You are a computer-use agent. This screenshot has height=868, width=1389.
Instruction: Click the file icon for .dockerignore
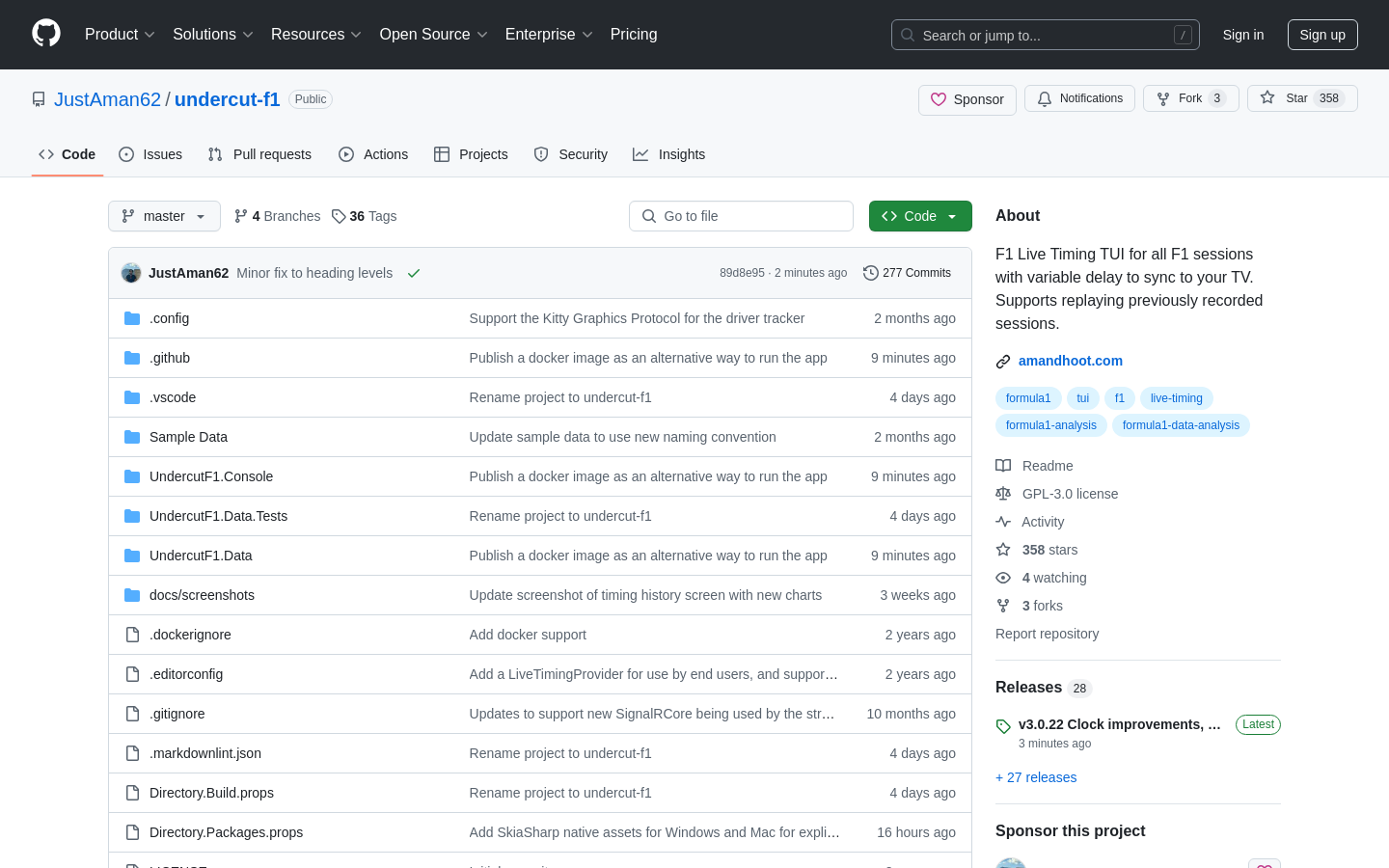coord(132,635)
